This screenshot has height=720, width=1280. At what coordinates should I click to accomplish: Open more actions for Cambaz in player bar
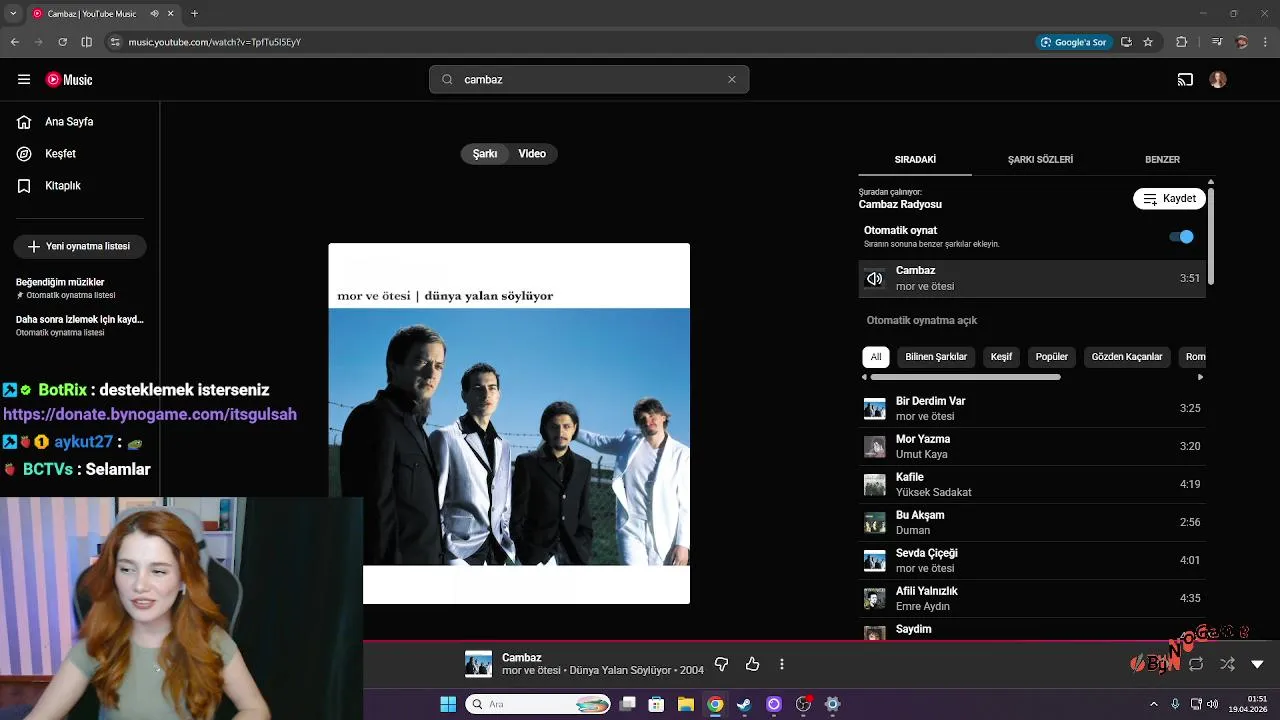pos(782,664)
